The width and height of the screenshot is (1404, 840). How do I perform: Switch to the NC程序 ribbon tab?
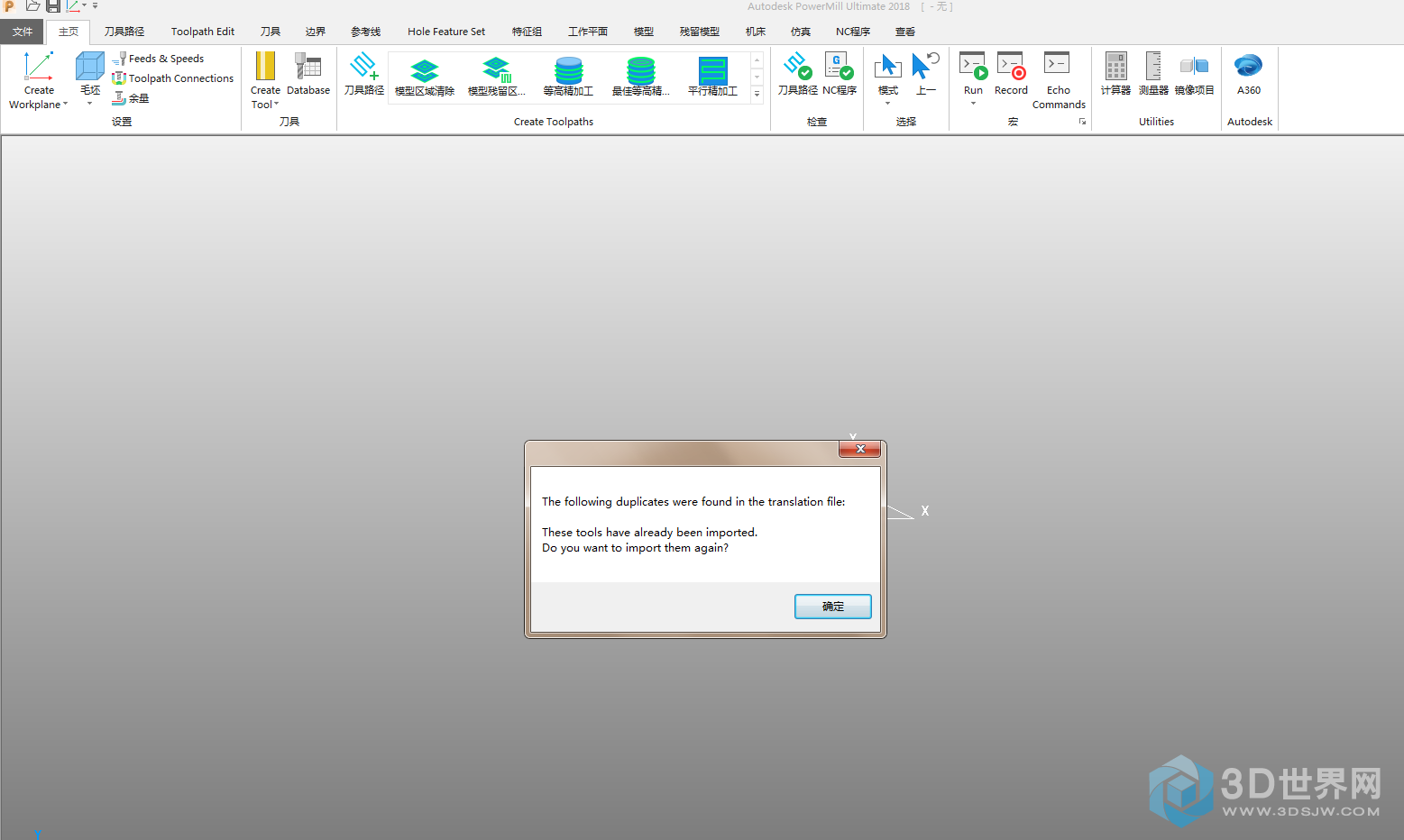point(853,32)
